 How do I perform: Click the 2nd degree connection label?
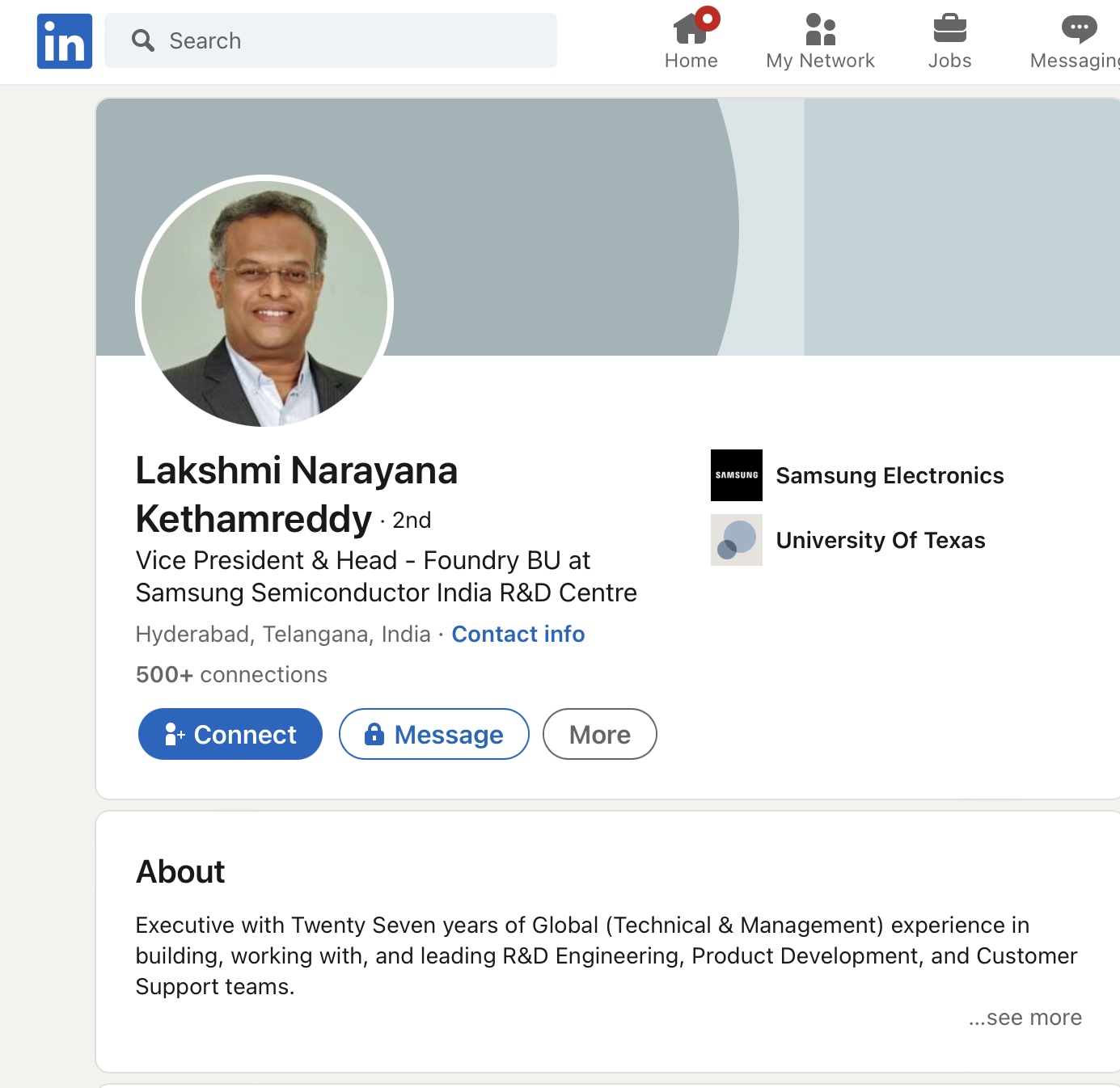pos(412,520)
